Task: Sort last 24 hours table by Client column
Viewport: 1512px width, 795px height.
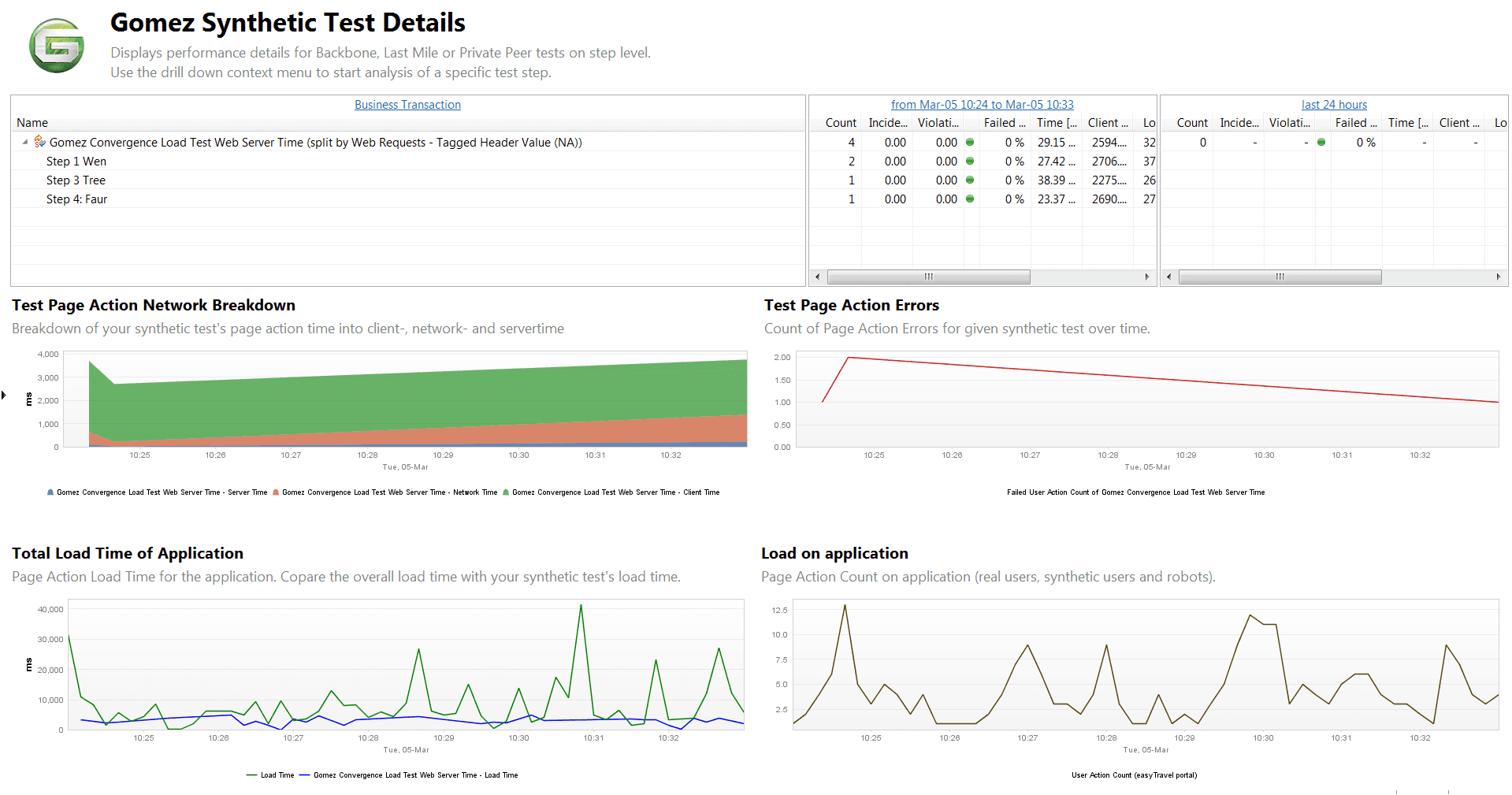Action: click(1459, 123)
